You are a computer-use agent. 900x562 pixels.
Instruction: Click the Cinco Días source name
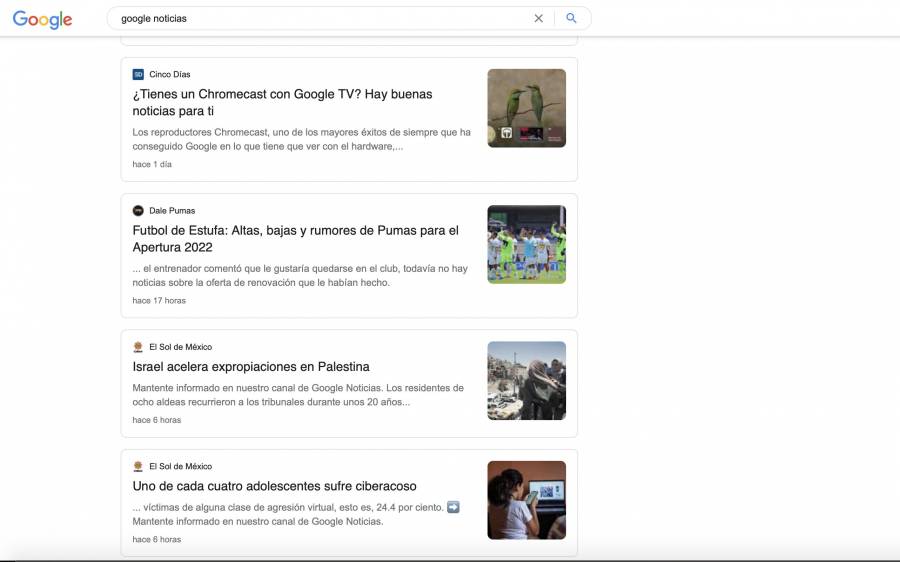170,74
